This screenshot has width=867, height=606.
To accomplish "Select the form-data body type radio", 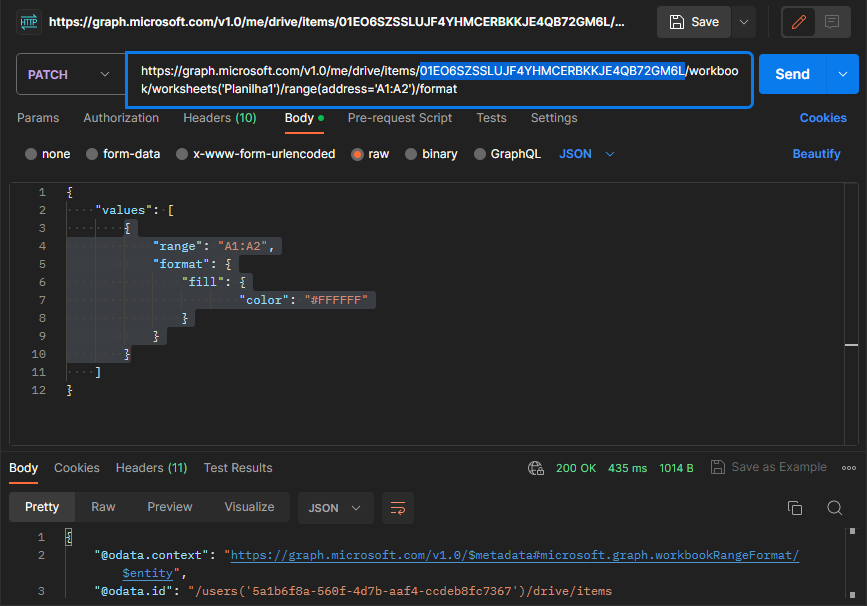I will [92, 154].
